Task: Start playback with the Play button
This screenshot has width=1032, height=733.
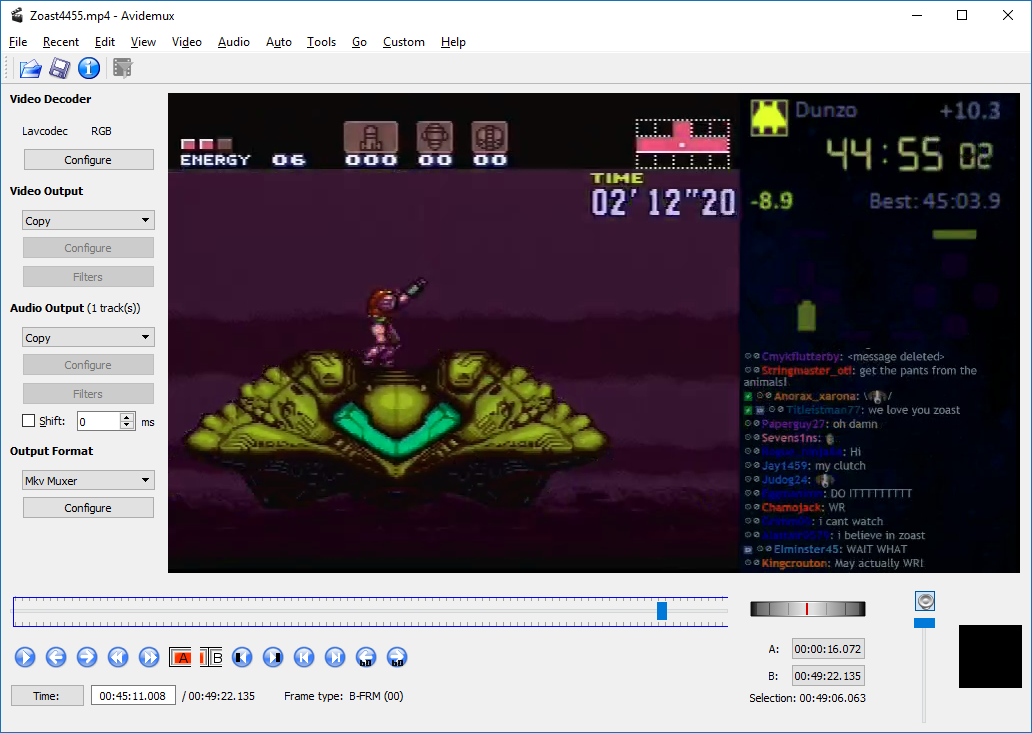Action: point(25,657)
